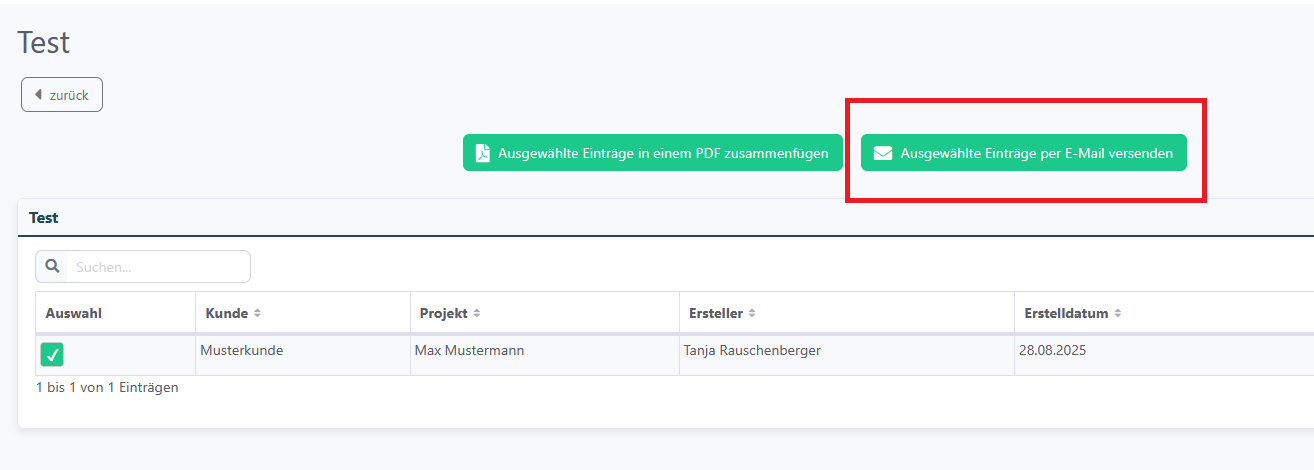1314x470 pixels.
Task: Sort table by Projekt column header
Action: (x=545, y=313)
